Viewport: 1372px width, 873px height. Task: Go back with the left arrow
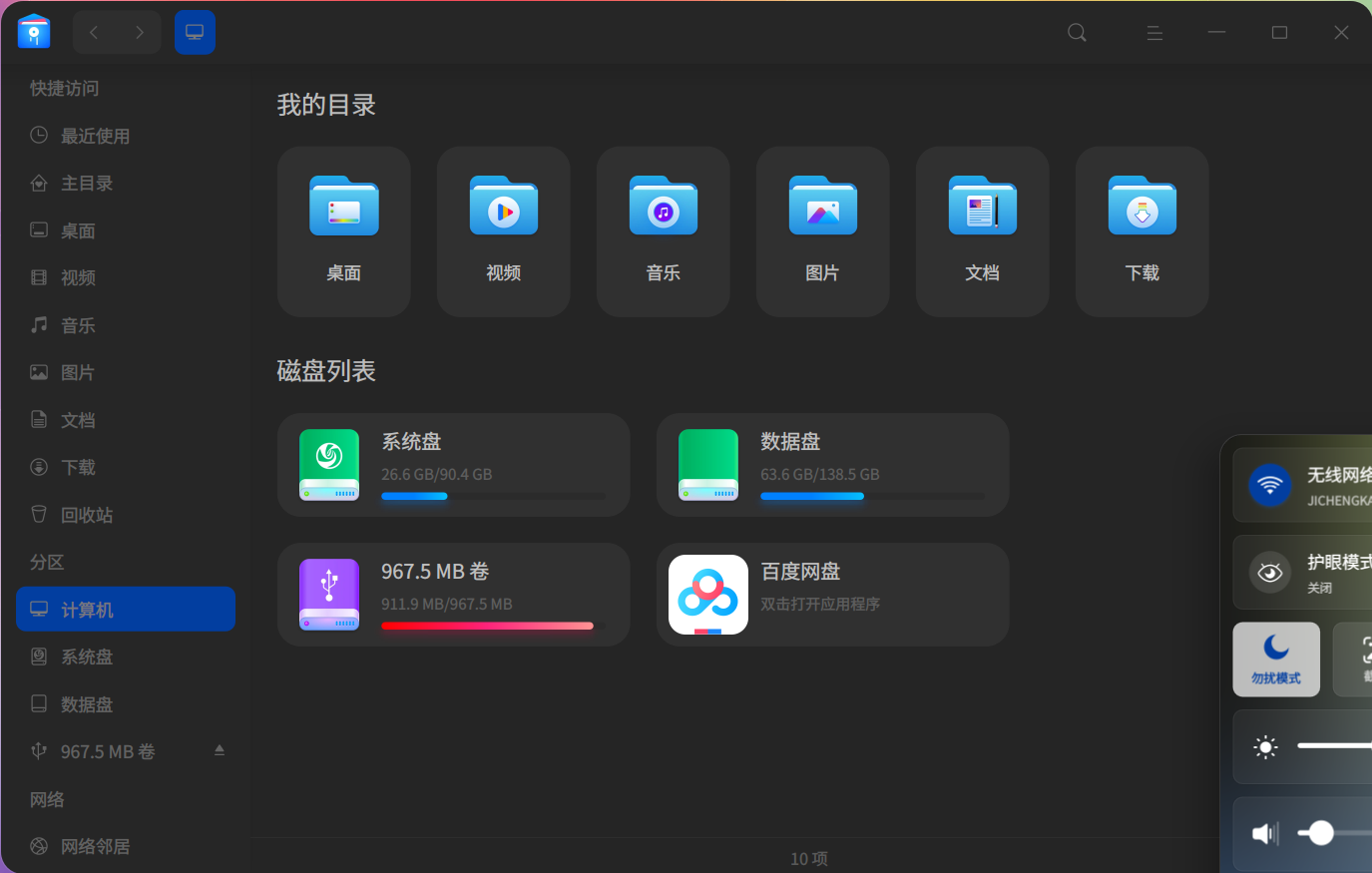(95, 33)
